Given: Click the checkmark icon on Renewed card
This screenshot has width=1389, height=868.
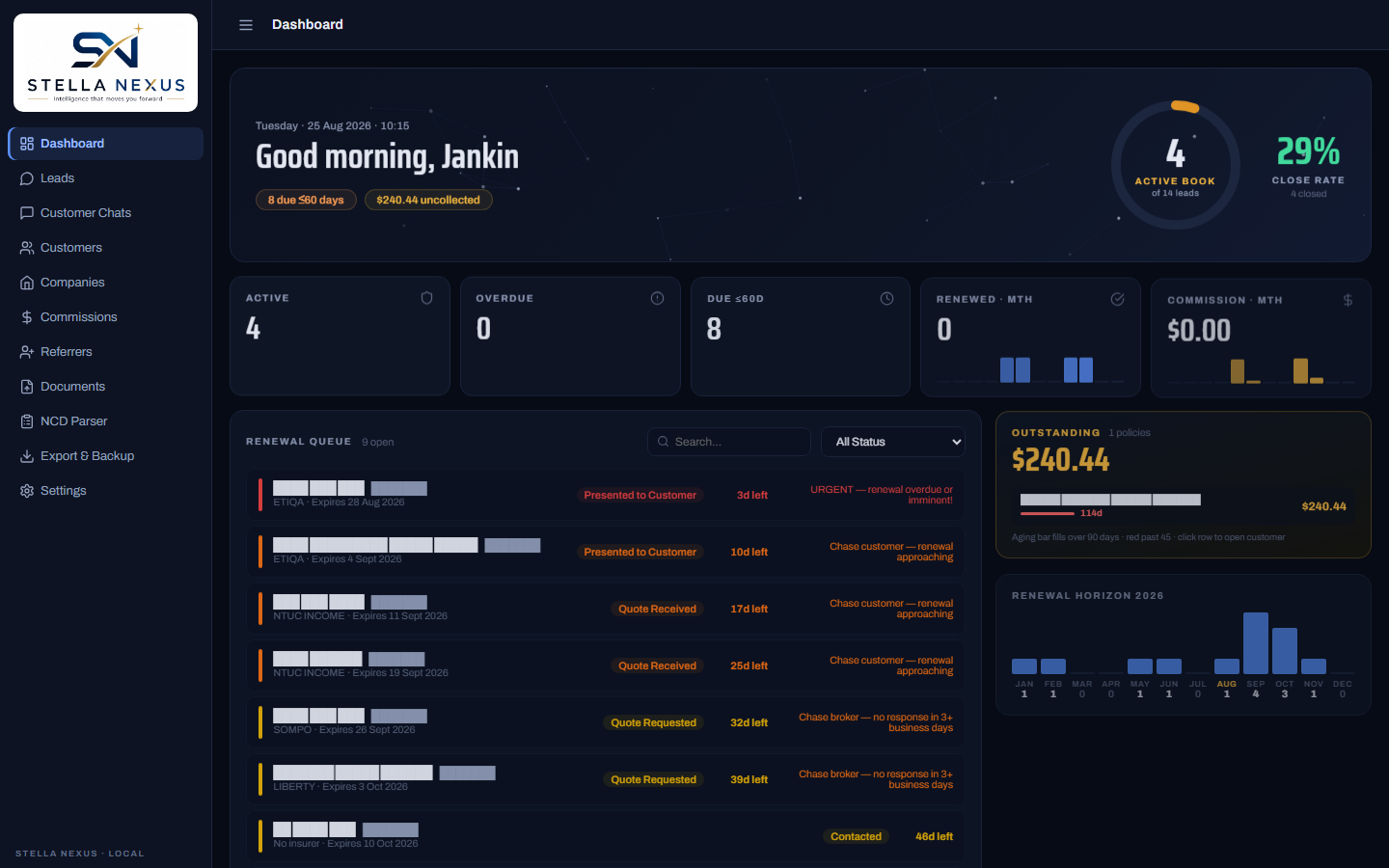Looking at the screenshot, I should [1117, 299].
